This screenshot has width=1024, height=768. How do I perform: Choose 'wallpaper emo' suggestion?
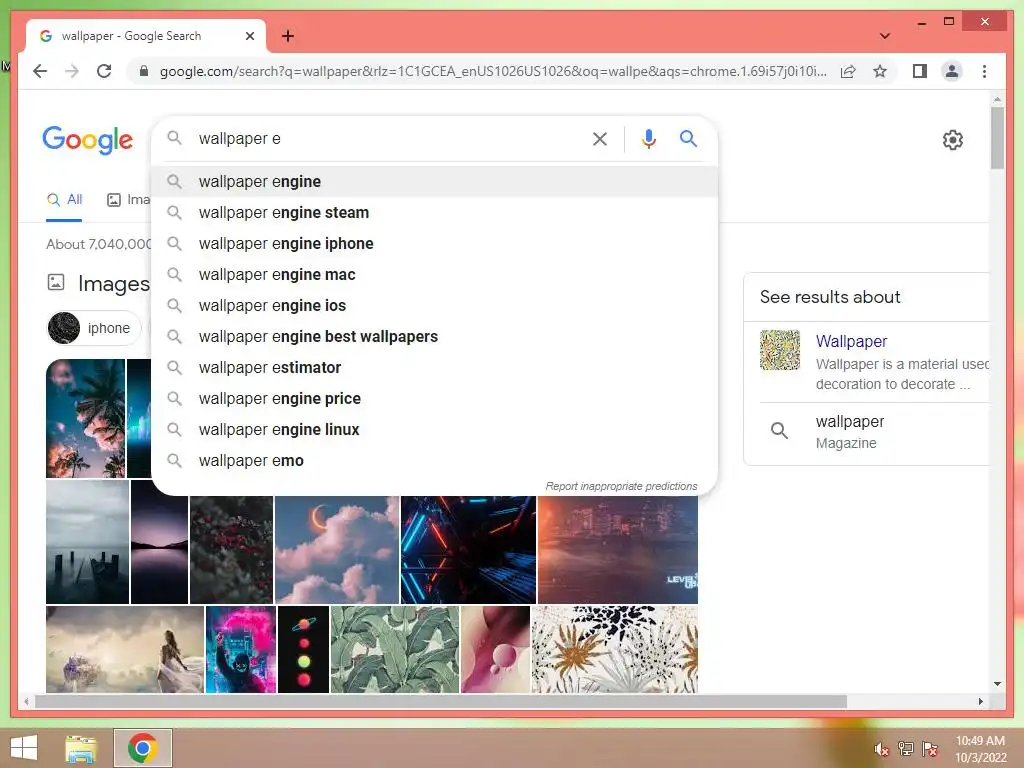(434, 460)
